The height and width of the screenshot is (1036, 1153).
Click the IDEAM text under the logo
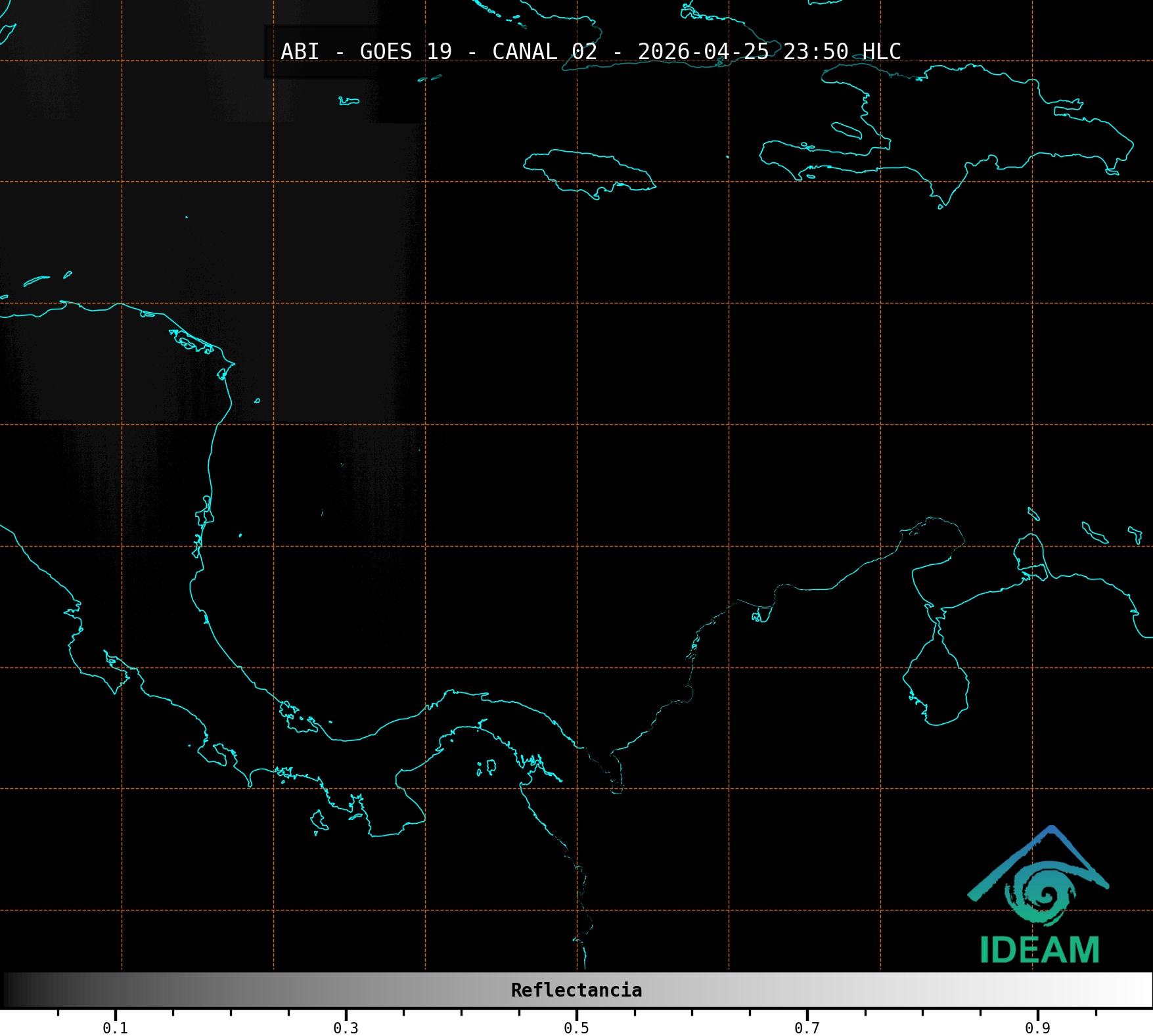(x=1039, y=950)
